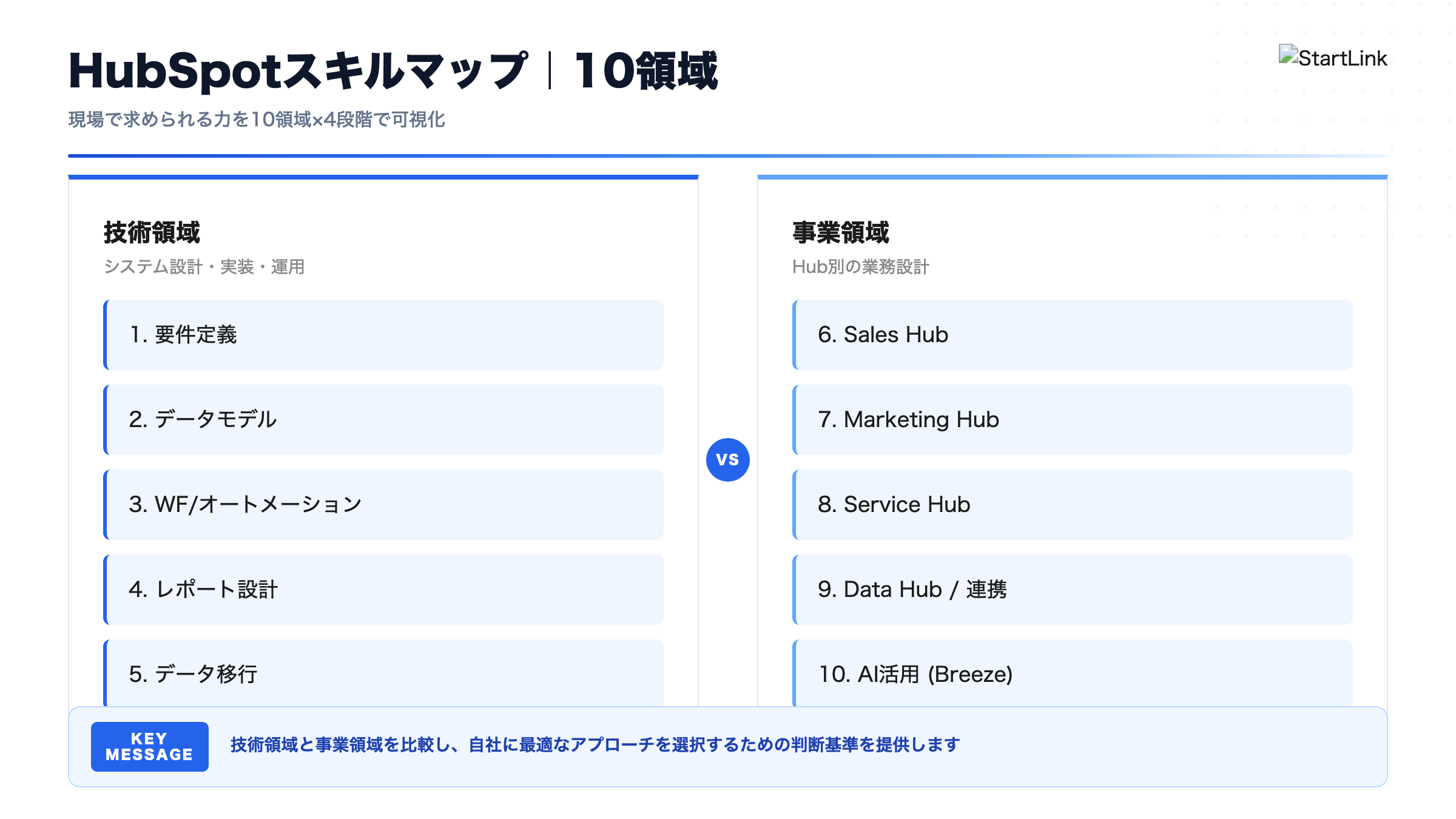
Task: Select the '2. データモデル' item
Action: [383, 420]
